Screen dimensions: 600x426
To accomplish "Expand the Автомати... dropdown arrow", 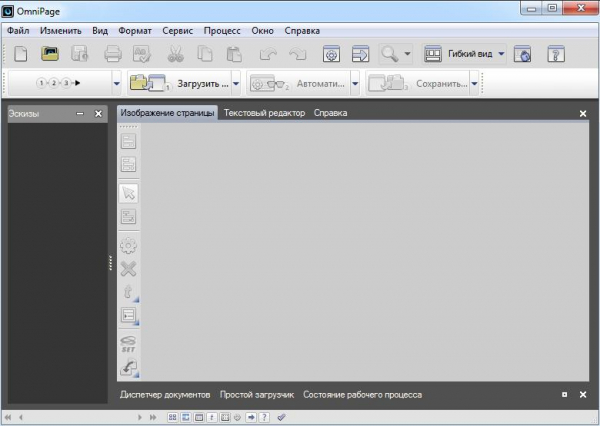I will [355, 83].
